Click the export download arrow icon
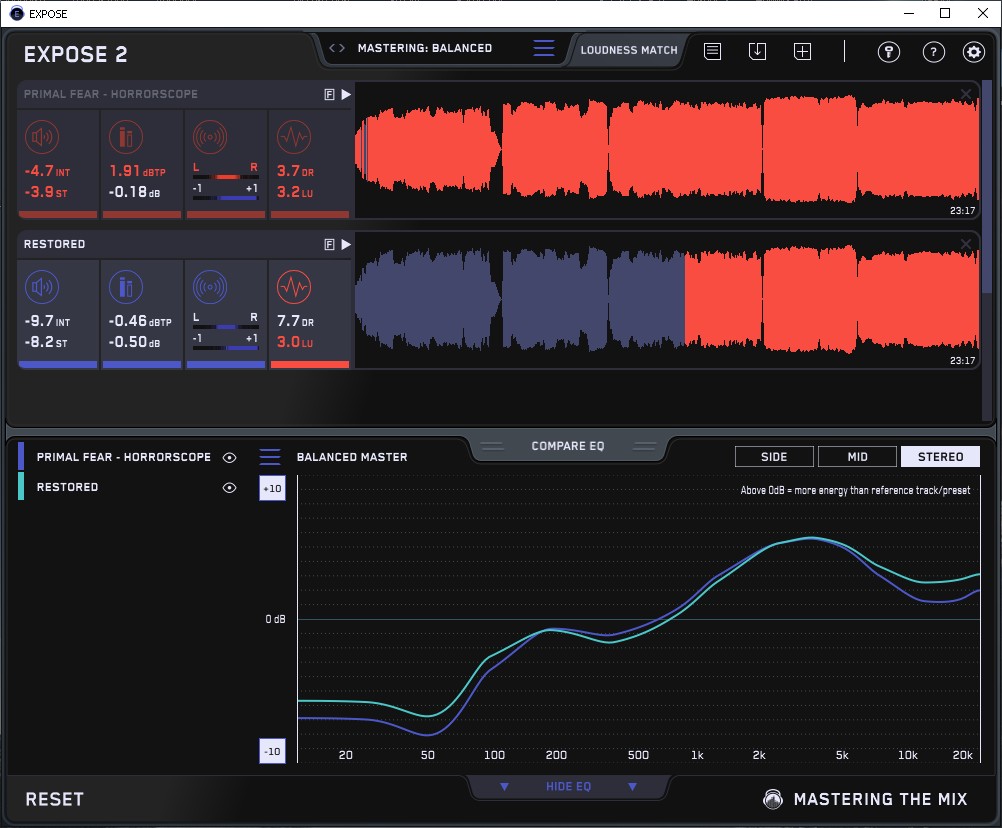 coord(757,51)
